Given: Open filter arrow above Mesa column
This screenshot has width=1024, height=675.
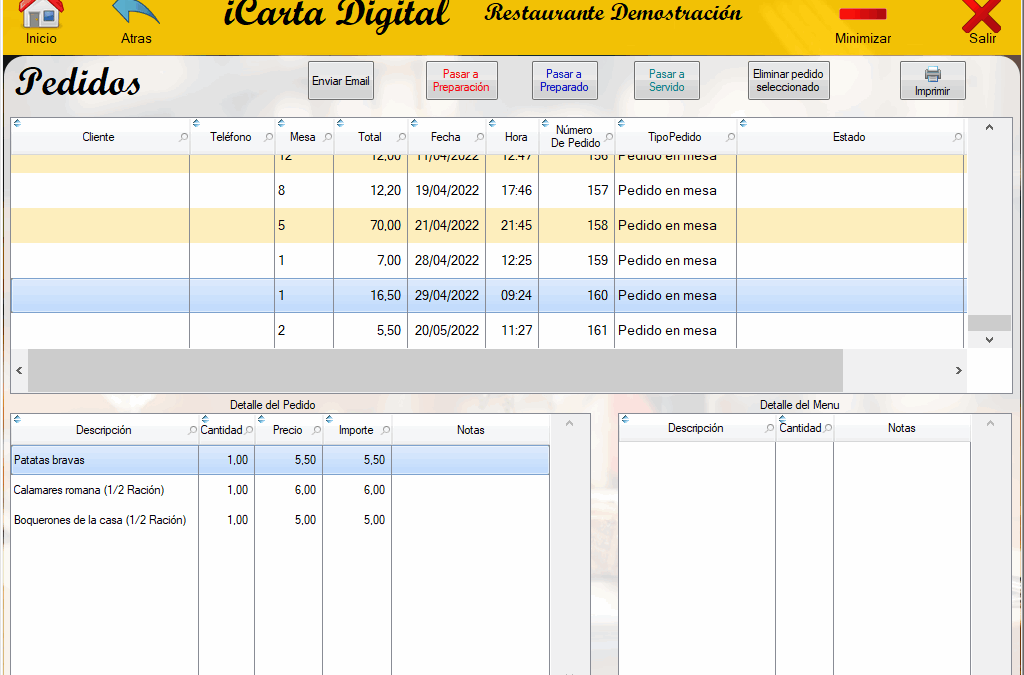Looking at the screenshot, I should tap(281, 123).
